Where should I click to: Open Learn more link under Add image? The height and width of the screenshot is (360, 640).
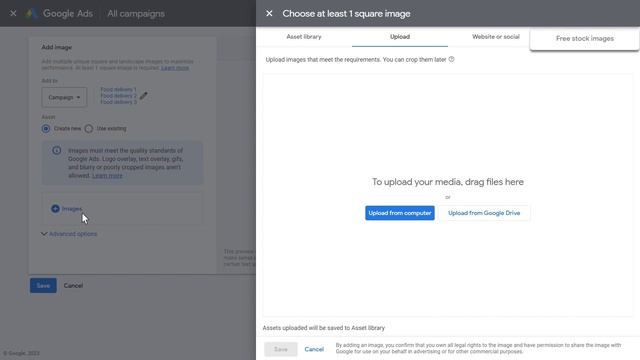tap(175, 68)
